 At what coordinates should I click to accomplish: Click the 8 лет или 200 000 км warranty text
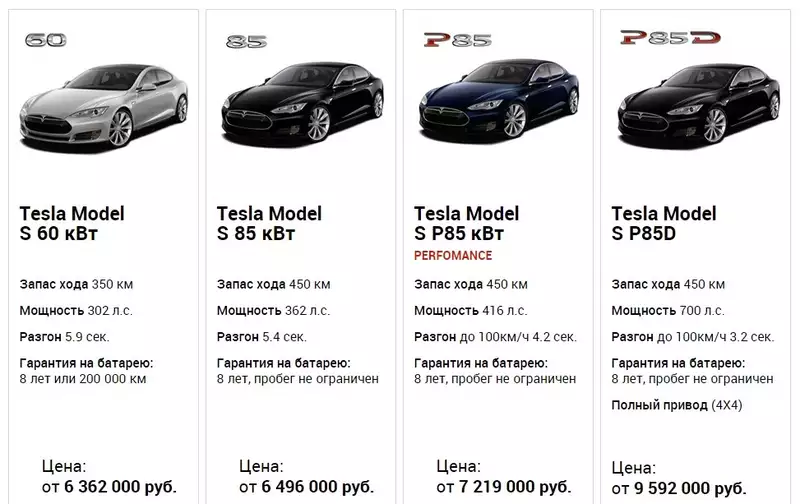click(83, 379)
